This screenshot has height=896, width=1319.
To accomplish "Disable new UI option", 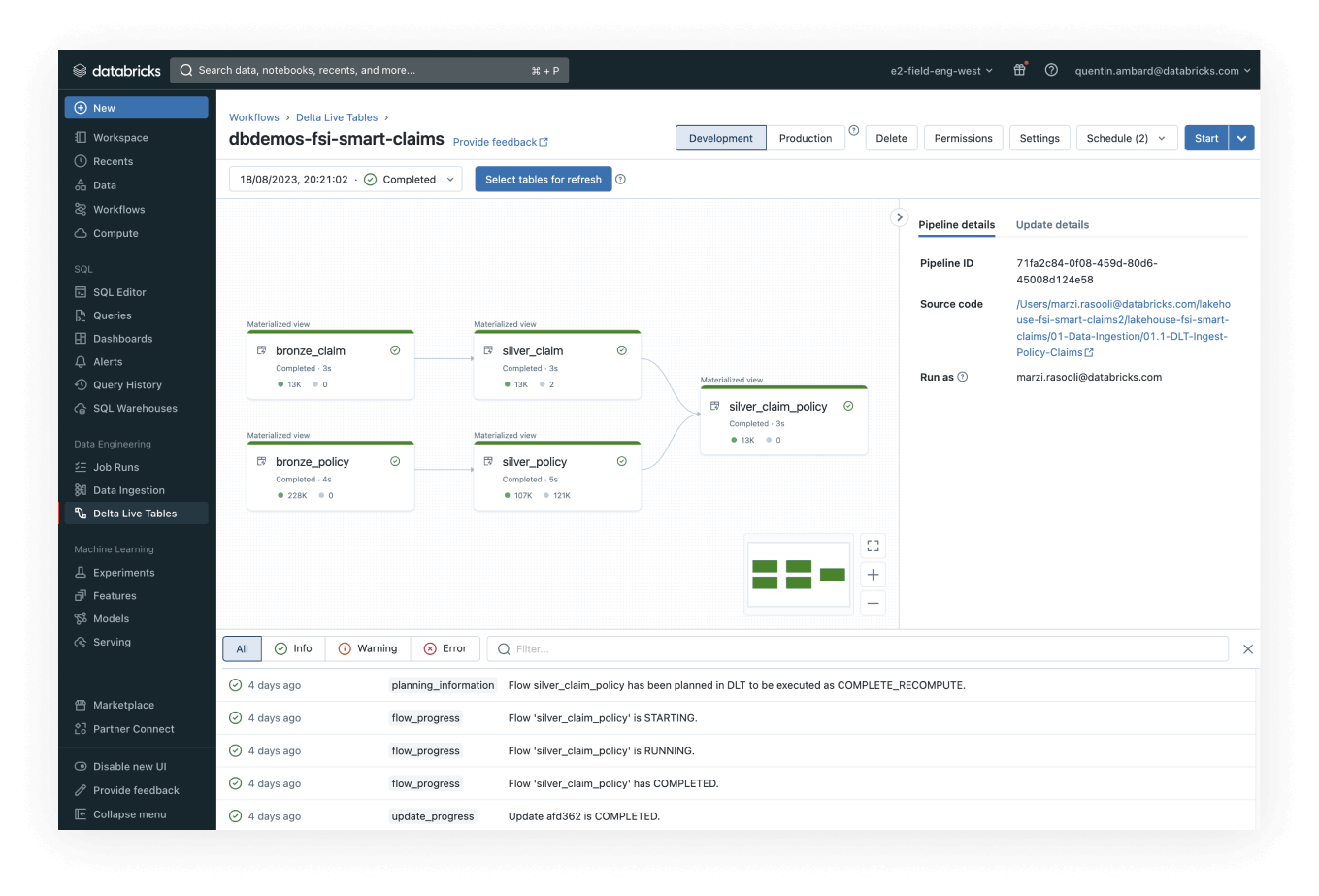I will point(128,767).
